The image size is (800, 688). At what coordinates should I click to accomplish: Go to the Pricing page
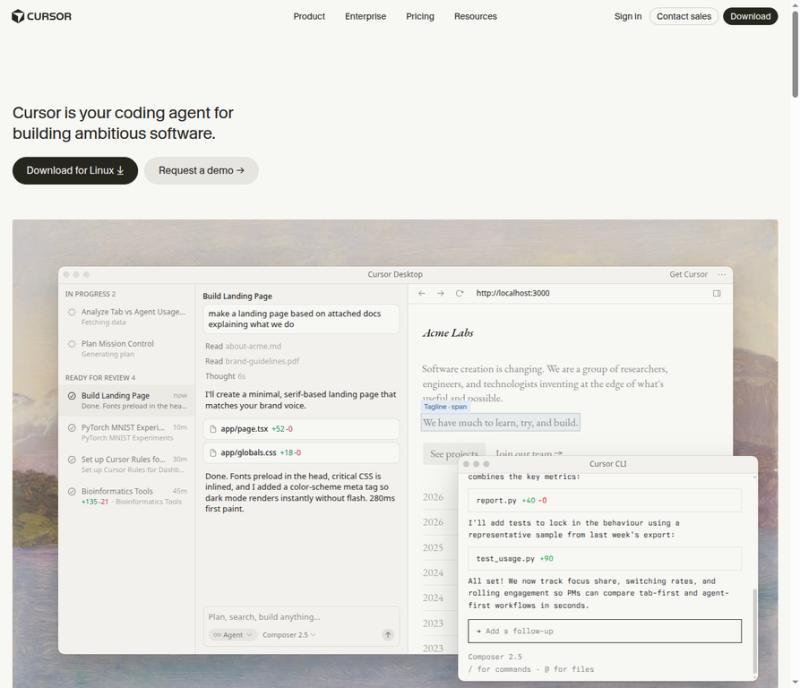[420, 16]
